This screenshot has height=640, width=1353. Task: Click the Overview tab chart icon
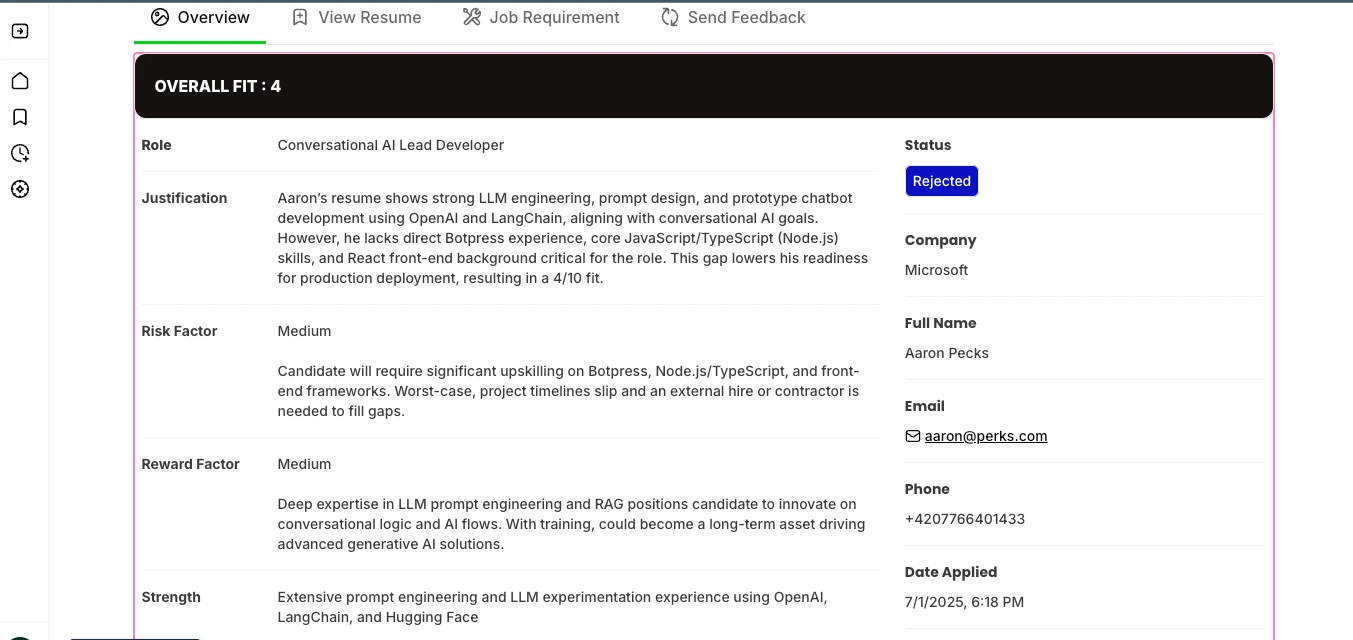tap(160, 17)
